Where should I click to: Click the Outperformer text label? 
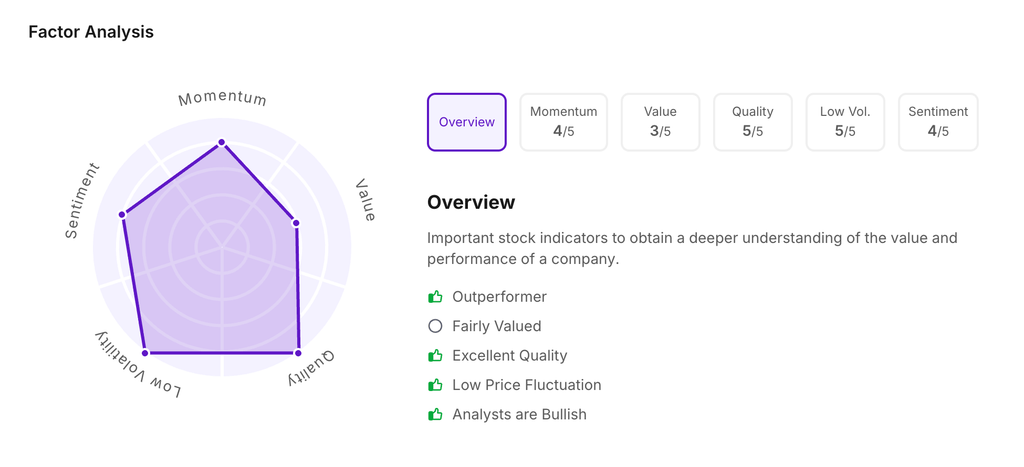pos(499,297)
